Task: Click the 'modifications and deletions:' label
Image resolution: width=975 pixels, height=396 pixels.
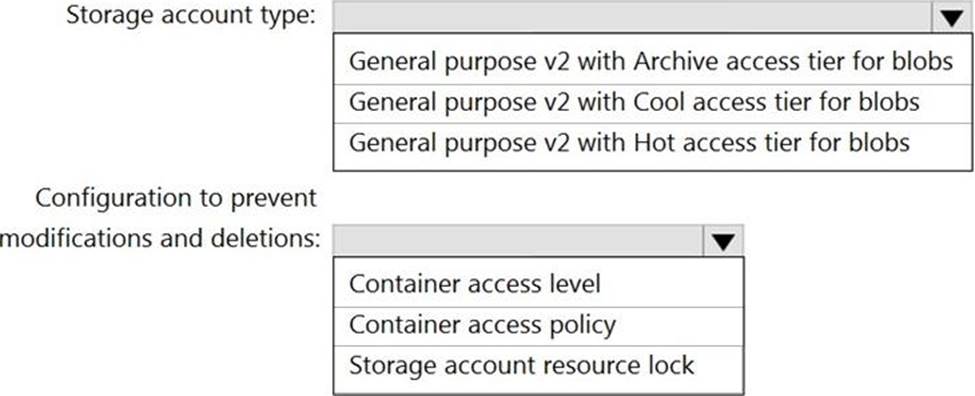Action: pos(160,239)
